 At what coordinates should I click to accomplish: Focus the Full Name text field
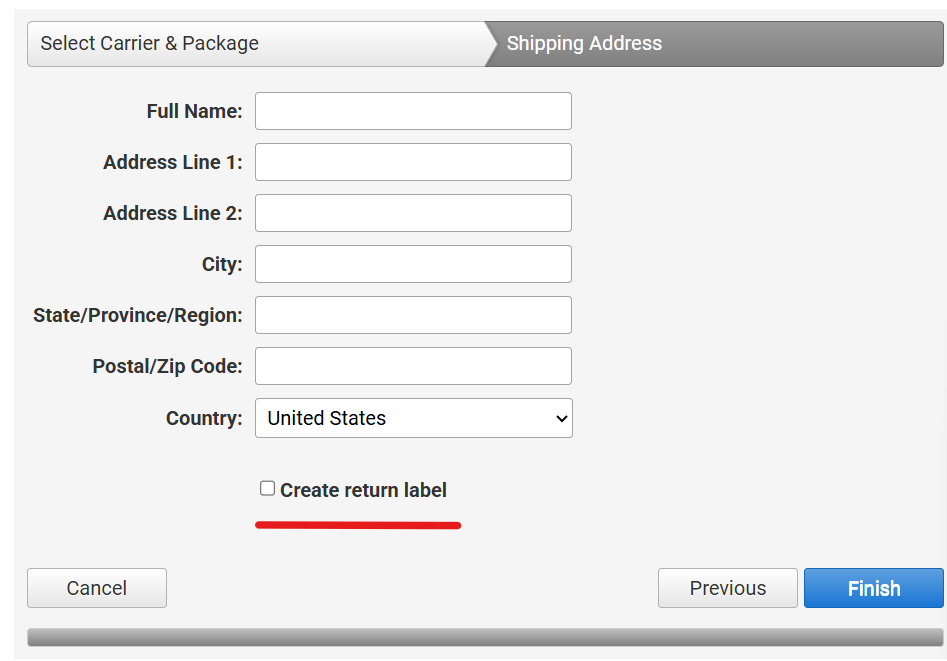pos(413,111)
